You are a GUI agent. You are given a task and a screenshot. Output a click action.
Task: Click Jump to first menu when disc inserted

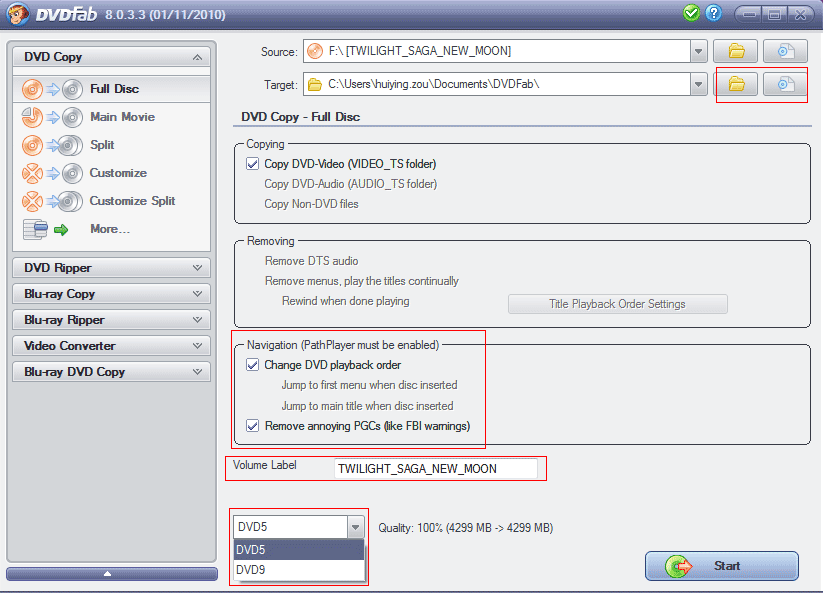point(370,385)
